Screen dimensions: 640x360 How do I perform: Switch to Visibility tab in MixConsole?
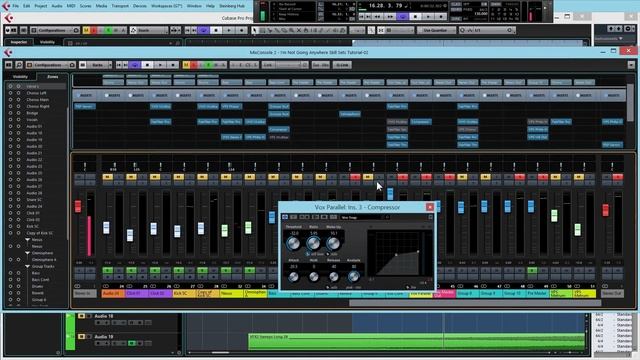pyautogui.click(x=20, y=77)
